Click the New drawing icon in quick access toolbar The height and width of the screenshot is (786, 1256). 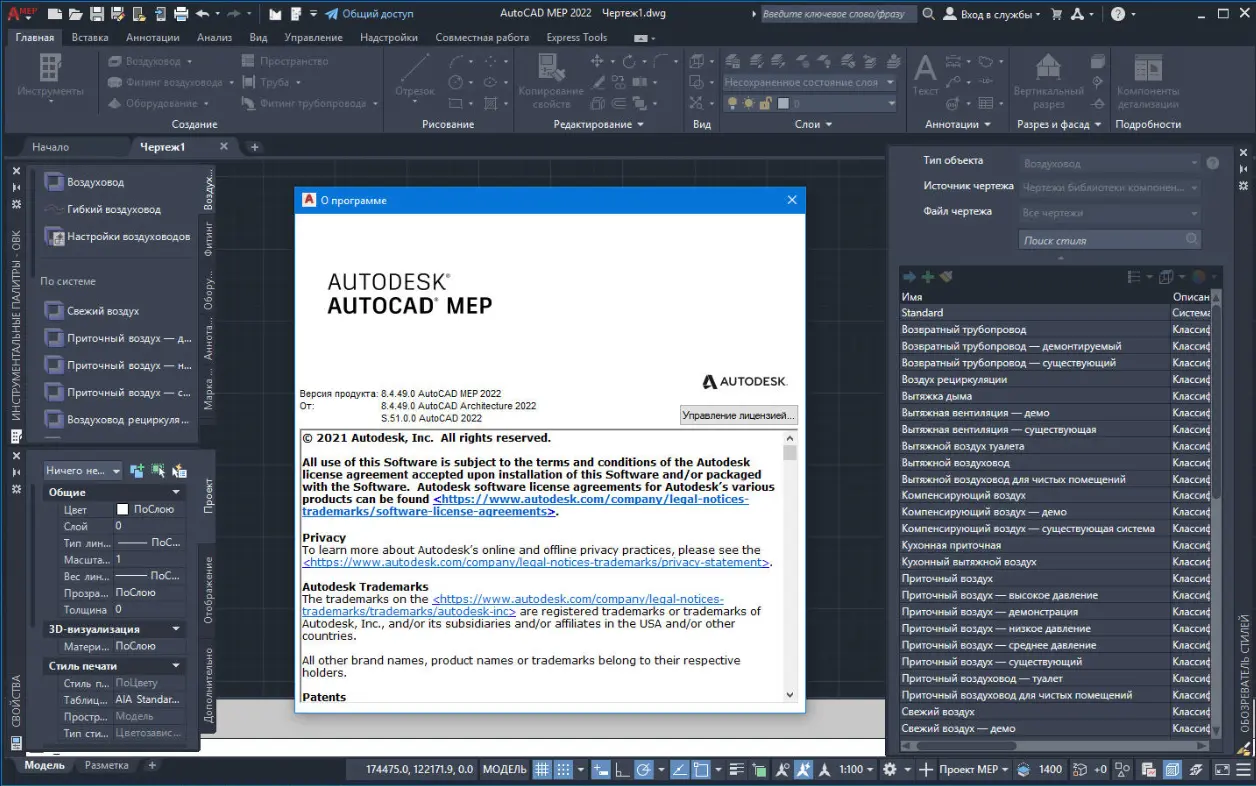[x=53, y=14]
